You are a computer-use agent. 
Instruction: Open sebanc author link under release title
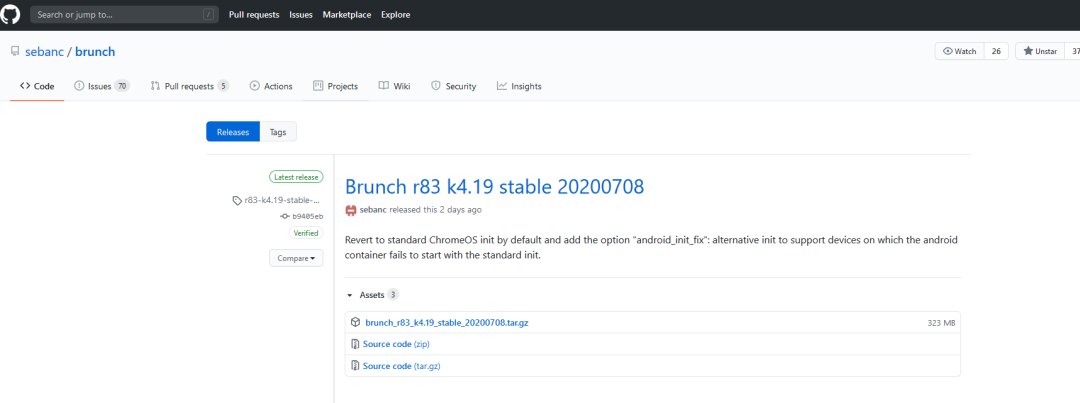pos(373,209)
